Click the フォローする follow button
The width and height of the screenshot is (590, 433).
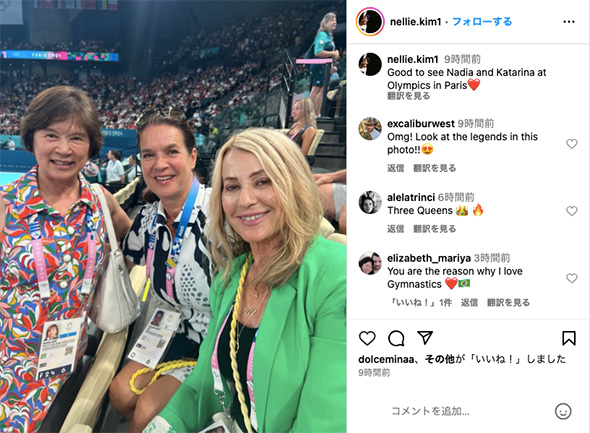482,22
